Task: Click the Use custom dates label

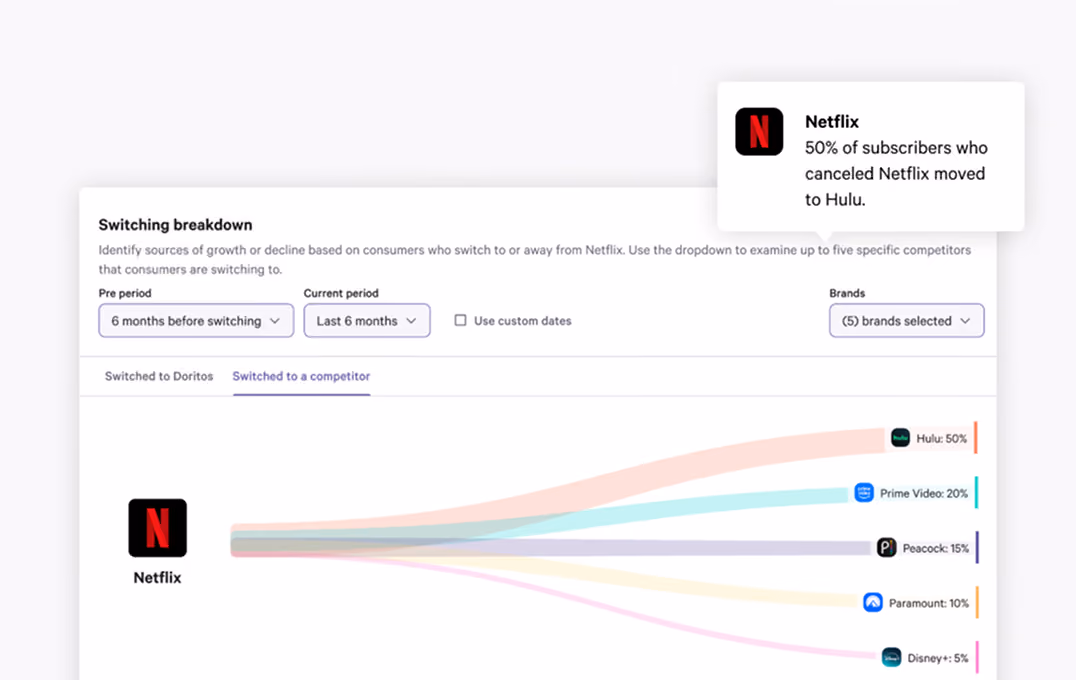Action: 523,320
